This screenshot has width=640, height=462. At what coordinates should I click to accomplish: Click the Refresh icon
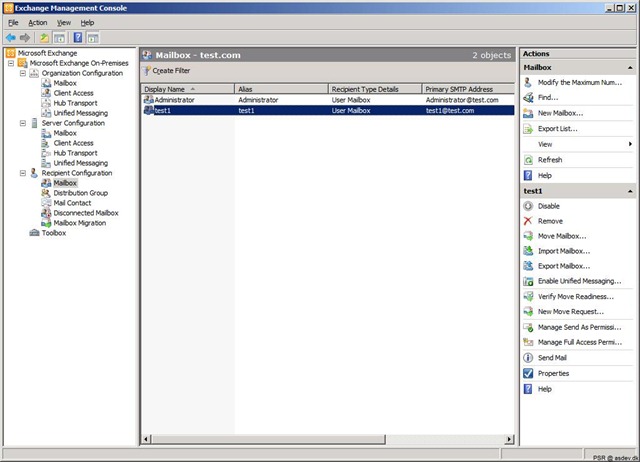pos(528,160)
